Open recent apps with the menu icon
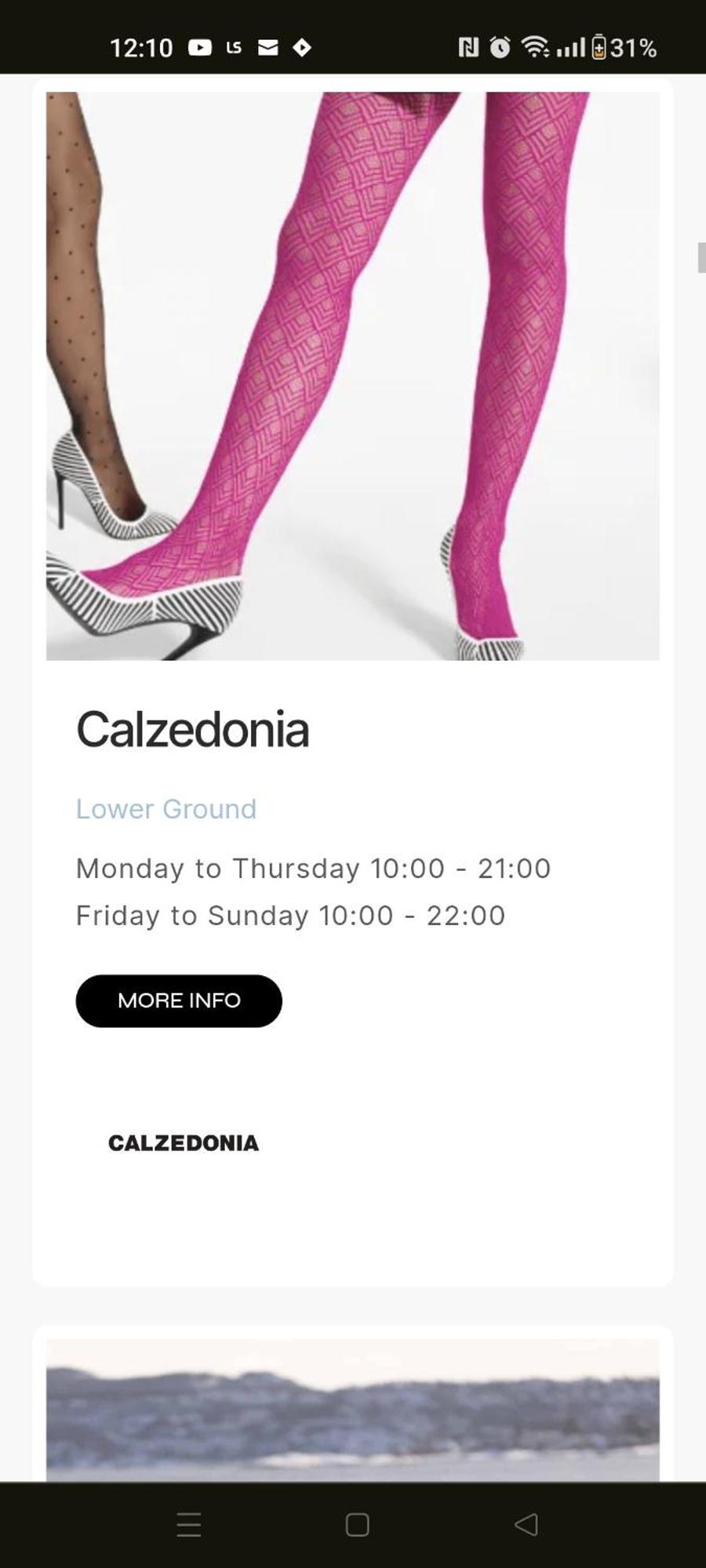 tap(189, 1524)
